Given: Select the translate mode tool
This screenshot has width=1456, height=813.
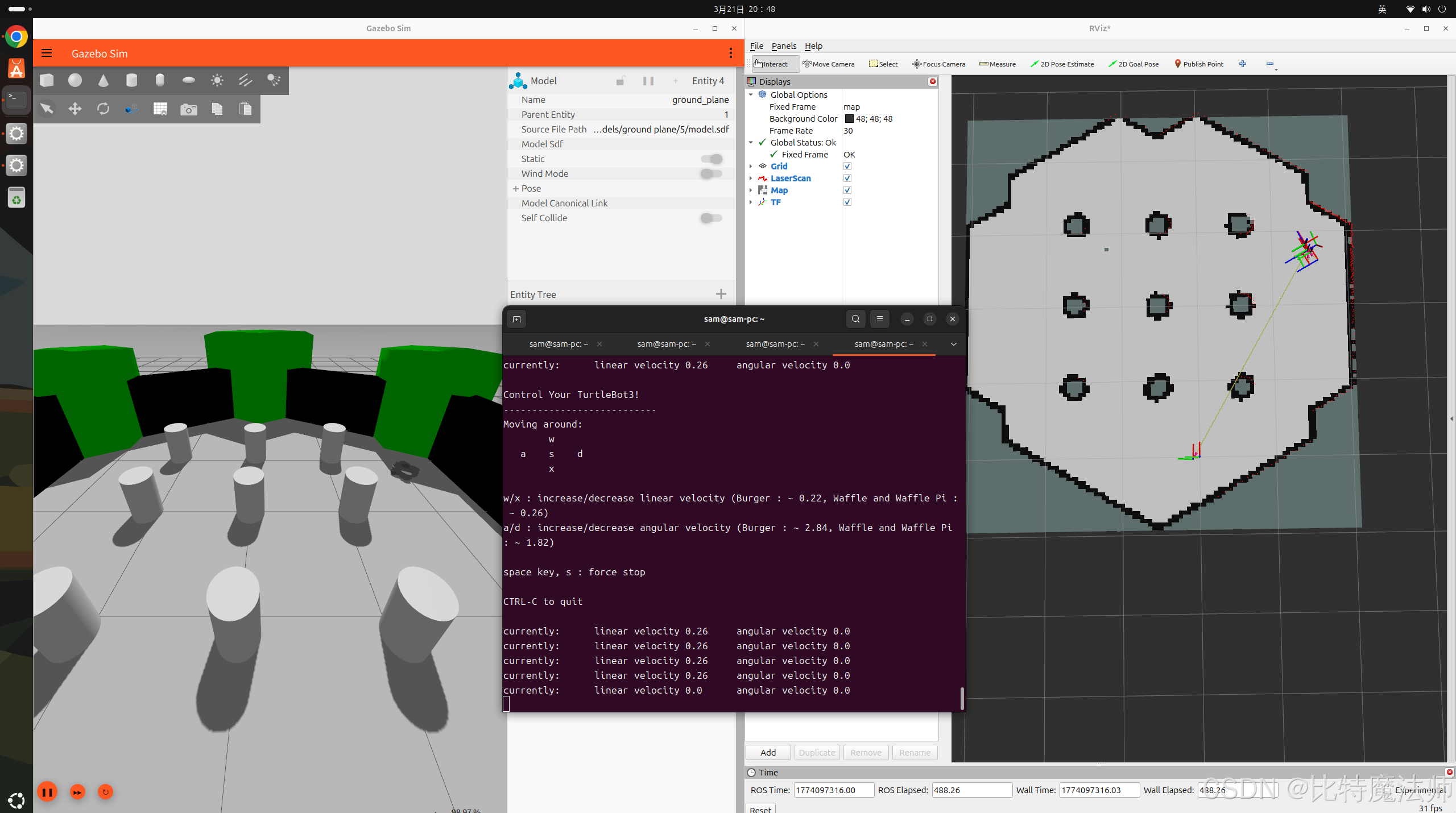Looking at the screenshot, I should (x=75, y=109).
